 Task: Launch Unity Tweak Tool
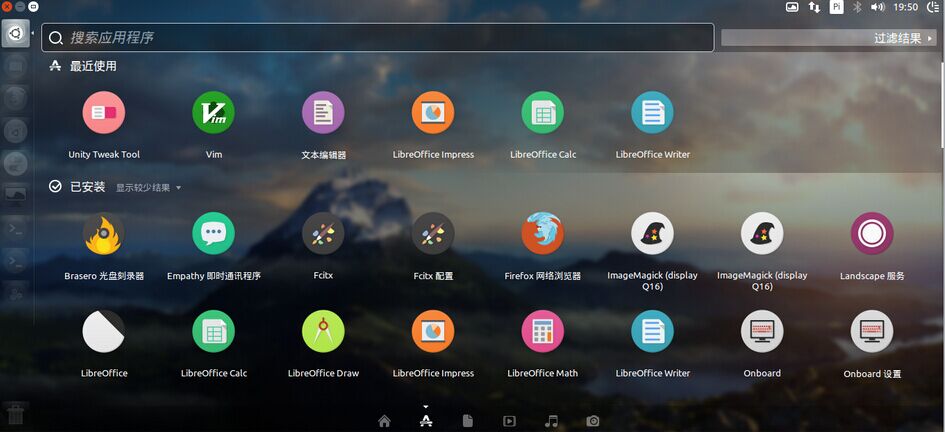pos(104,112)
